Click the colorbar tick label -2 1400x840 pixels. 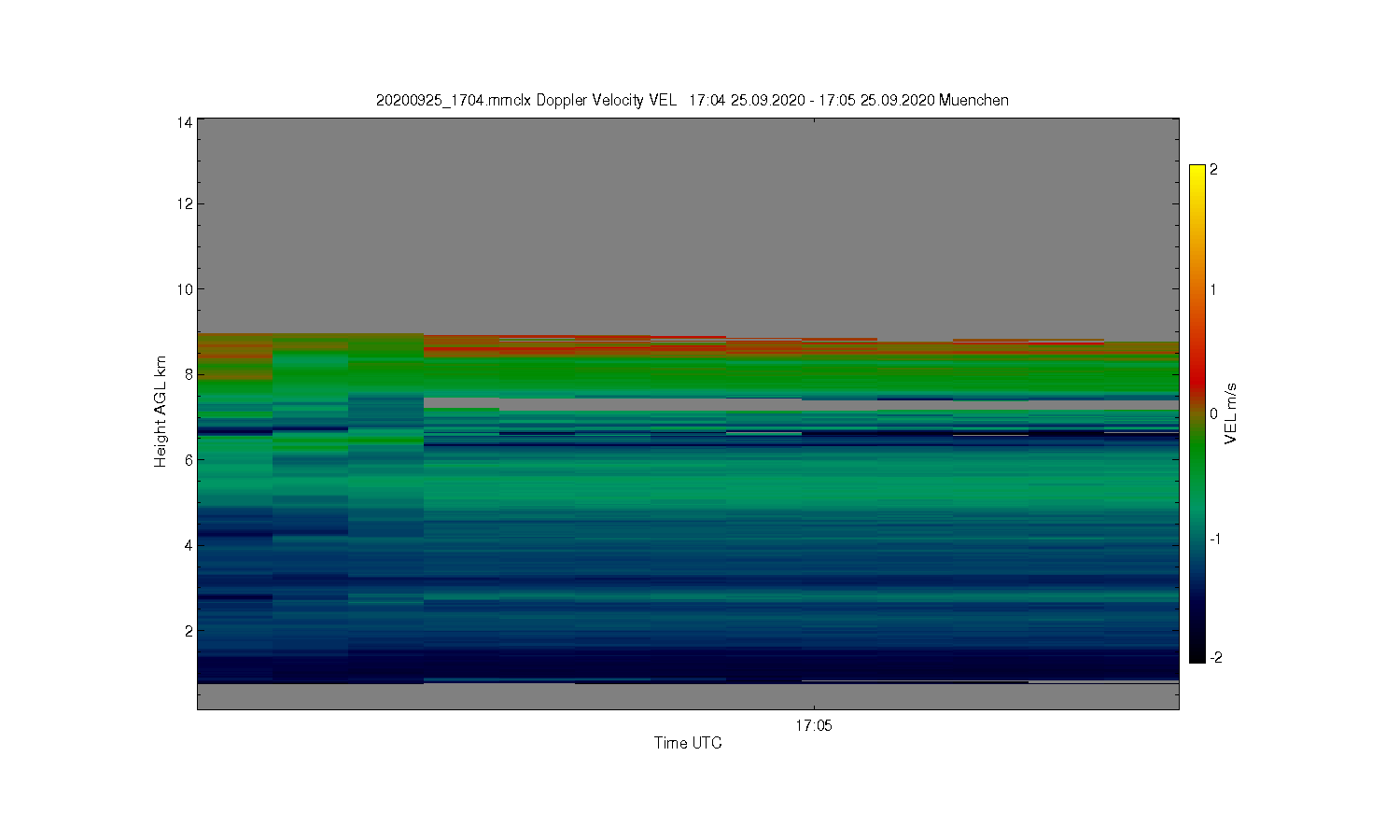(1215, 657)
